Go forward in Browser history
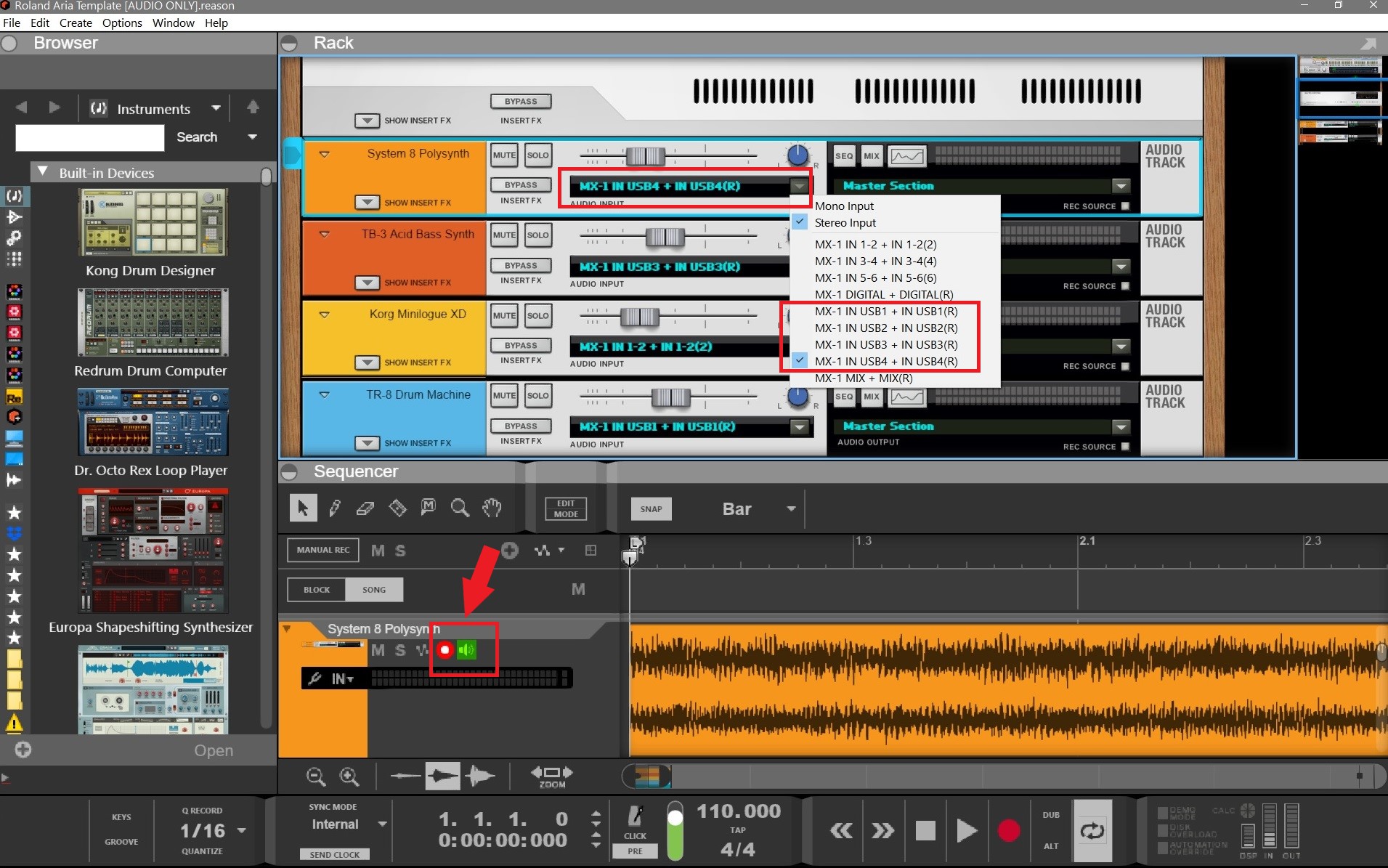The height and width of the screenshot is (868, 1388). pyautogui.click(x=54, y=108)
